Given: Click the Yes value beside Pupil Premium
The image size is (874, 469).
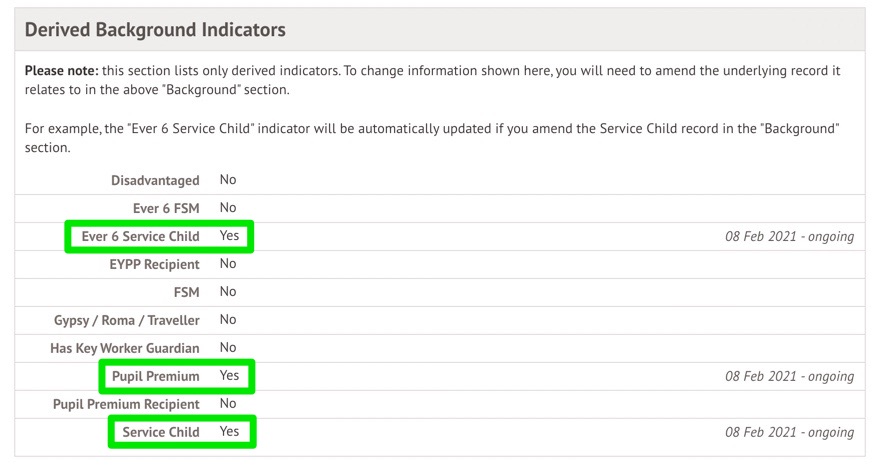Looking at the screenshot, I should point(229,376).
